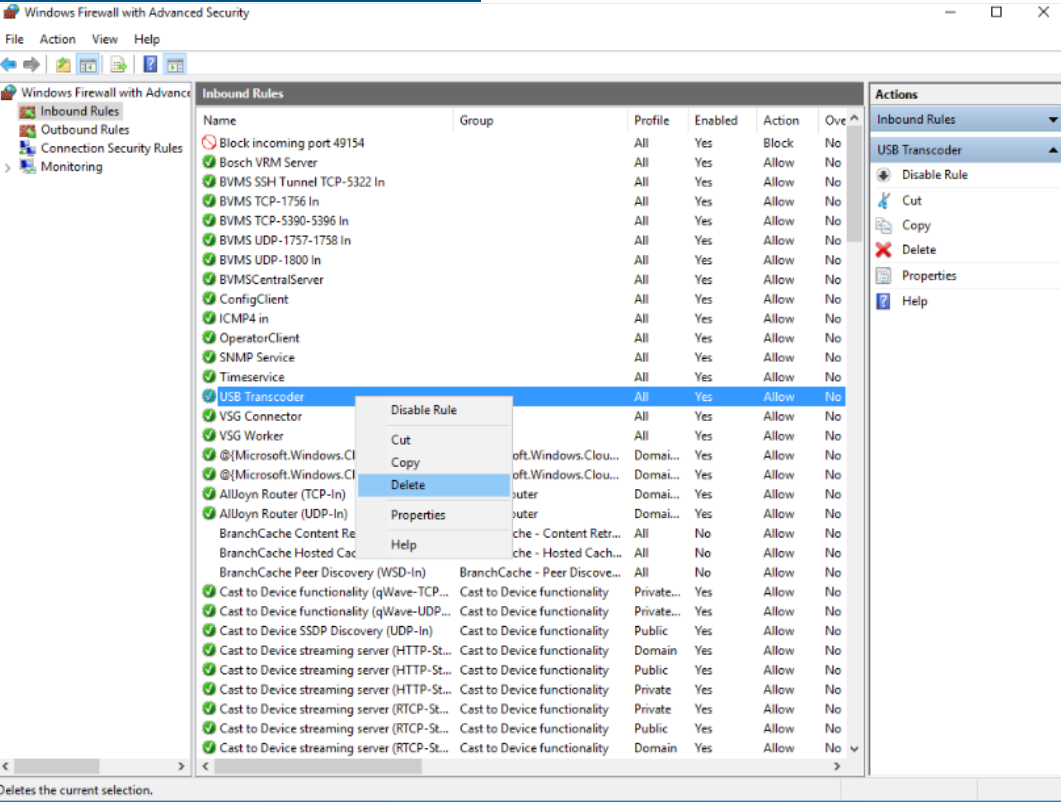Select Delete from the context menu

(x=408, y=485)
